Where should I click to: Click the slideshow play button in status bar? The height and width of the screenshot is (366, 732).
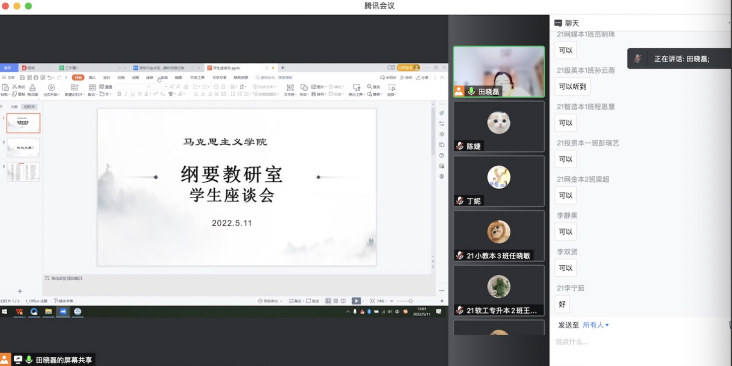356,301
